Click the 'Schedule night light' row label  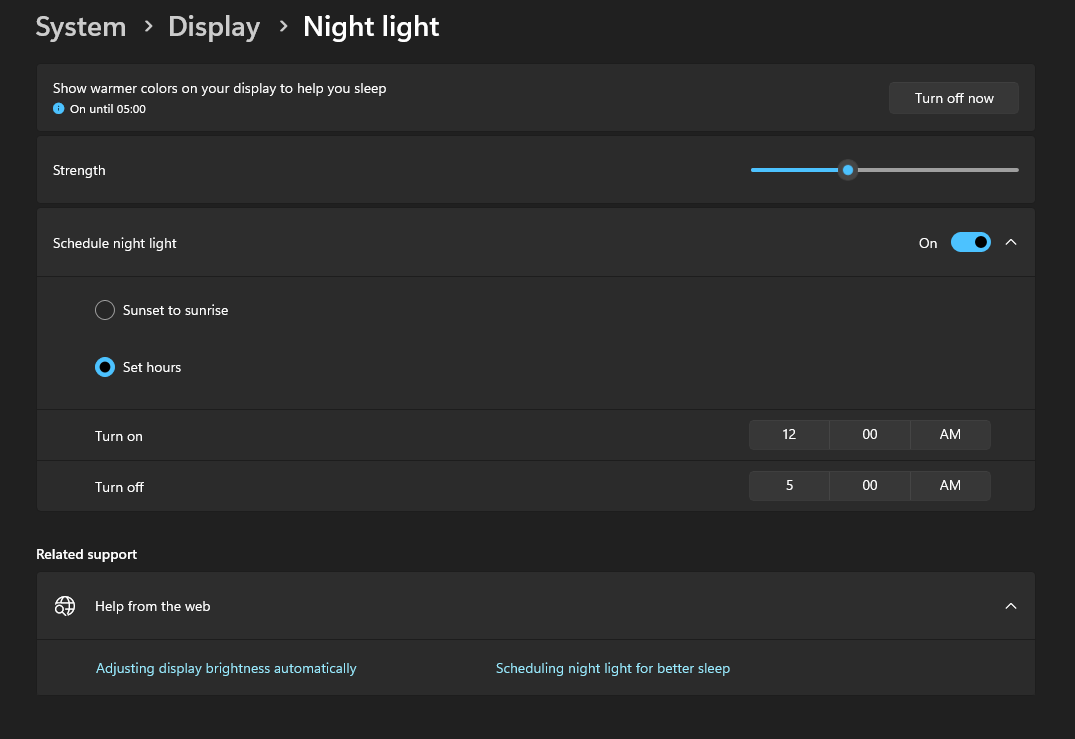(x=115, y=243)
